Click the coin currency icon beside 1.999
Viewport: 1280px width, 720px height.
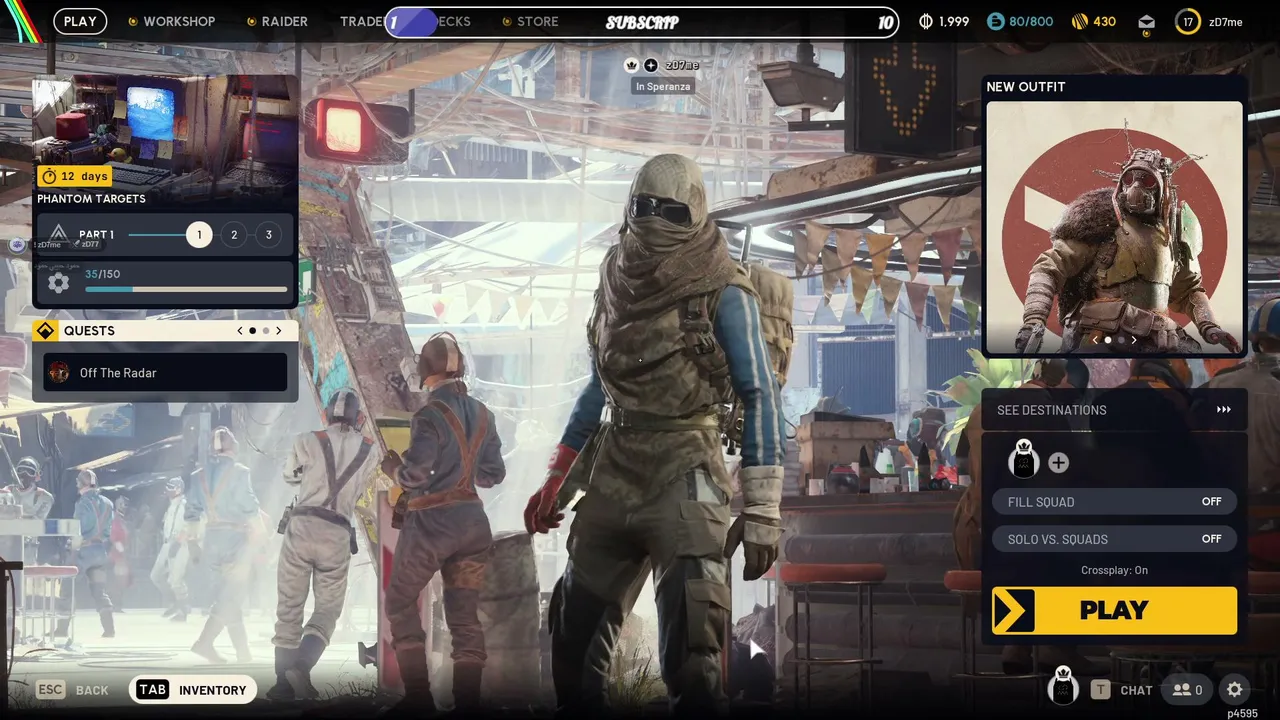tap(926, 21)
